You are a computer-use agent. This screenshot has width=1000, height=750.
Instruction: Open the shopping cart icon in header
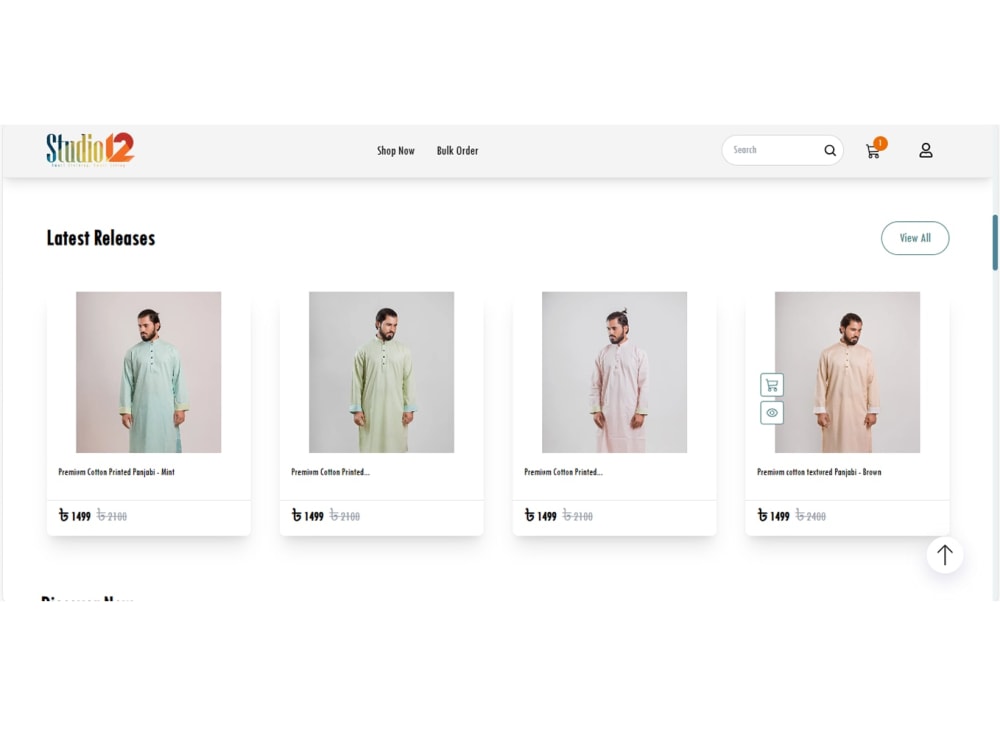pos(873,151)
